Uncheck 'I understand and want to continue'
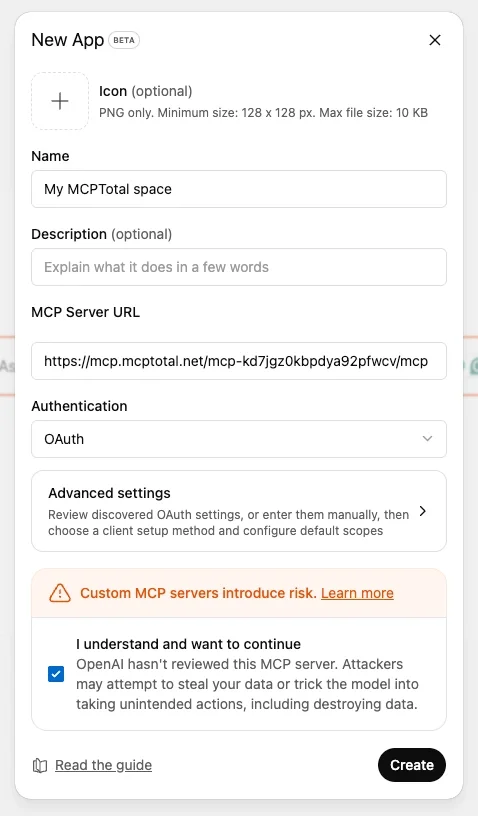 click(x=56, y=674)
